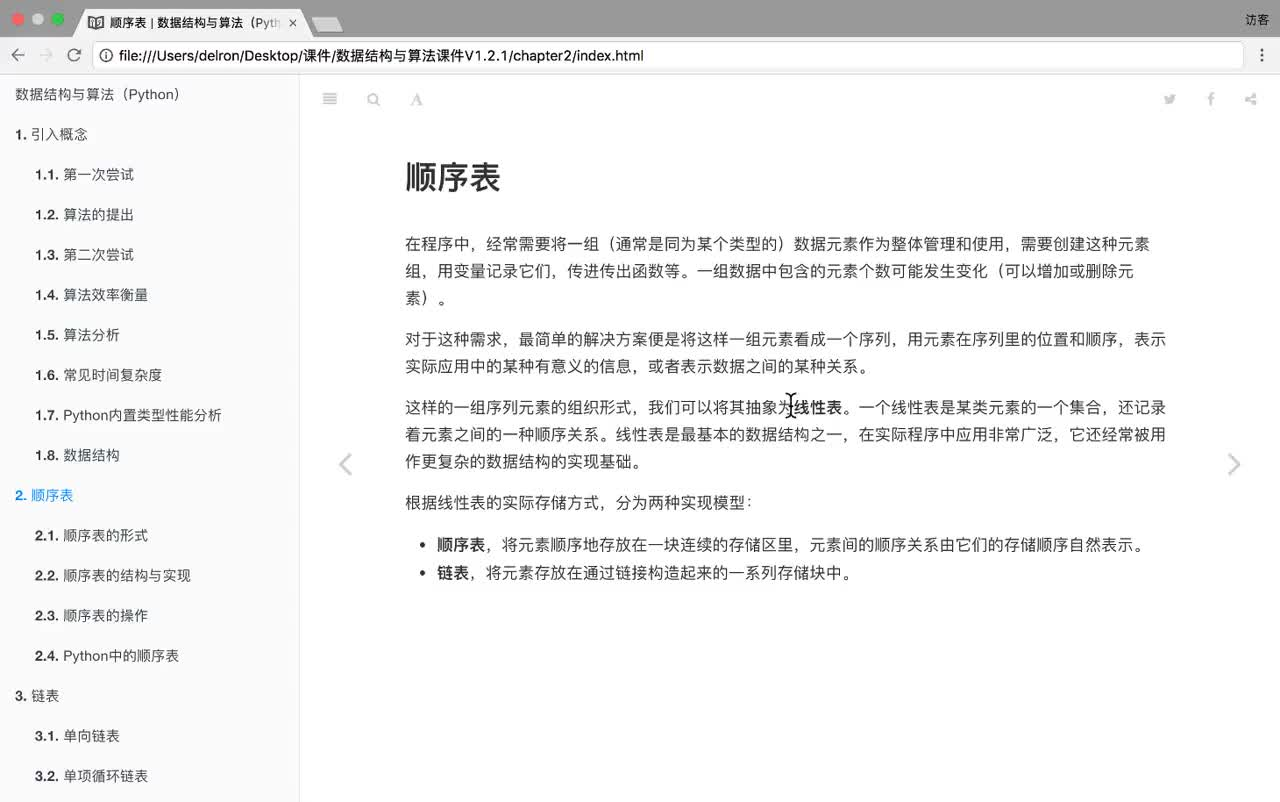Click the line 根据线性表的实际存储方式
This screenshot has height=802, width=1280.
(578, 502)
